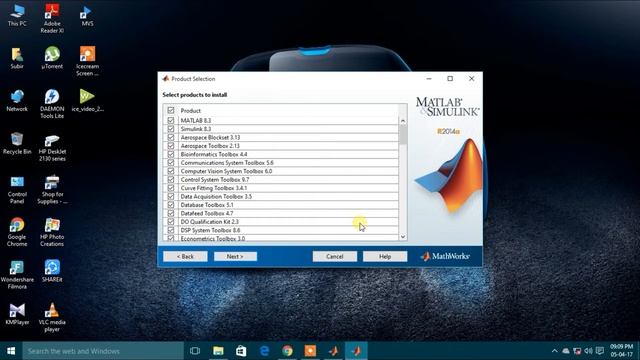Click the Data Acquisition Toolbox 3.5 row text
Screen dimensions: 640x360
(x=216, y=196)
